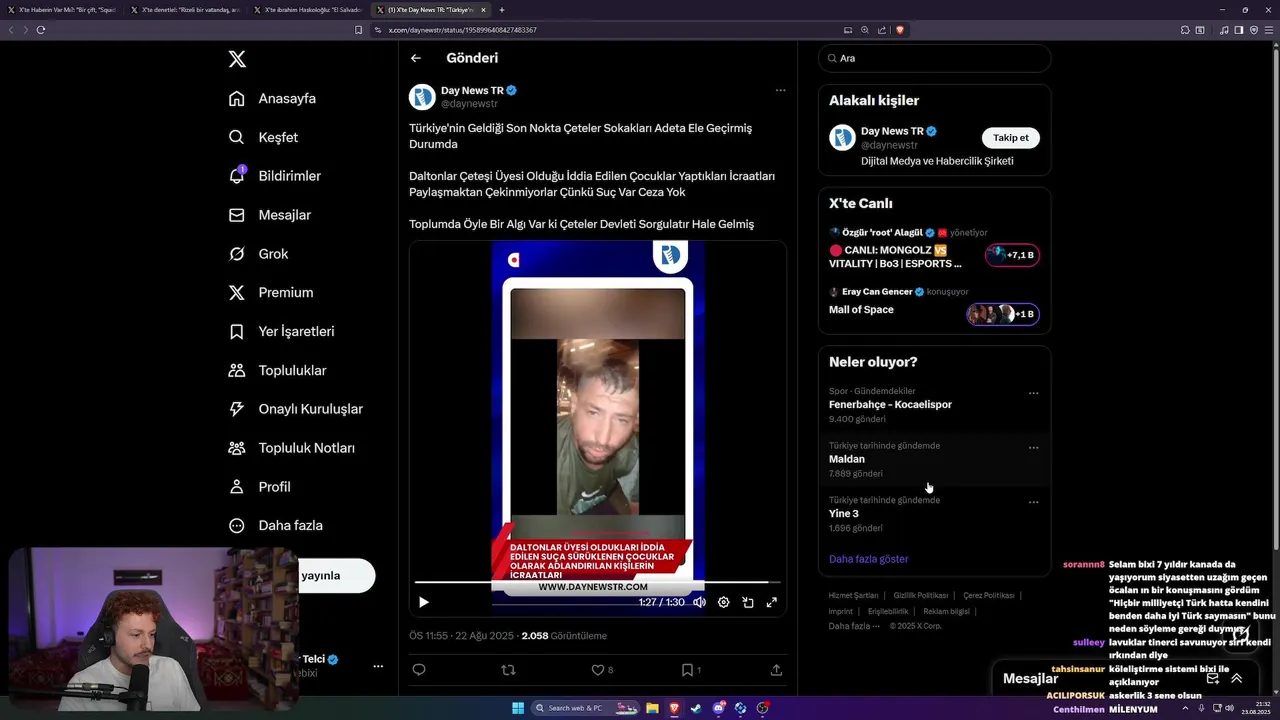Open Profil in sidebar
The height and width of the screenshot is (720, 1280).
(x=259, y=487)
